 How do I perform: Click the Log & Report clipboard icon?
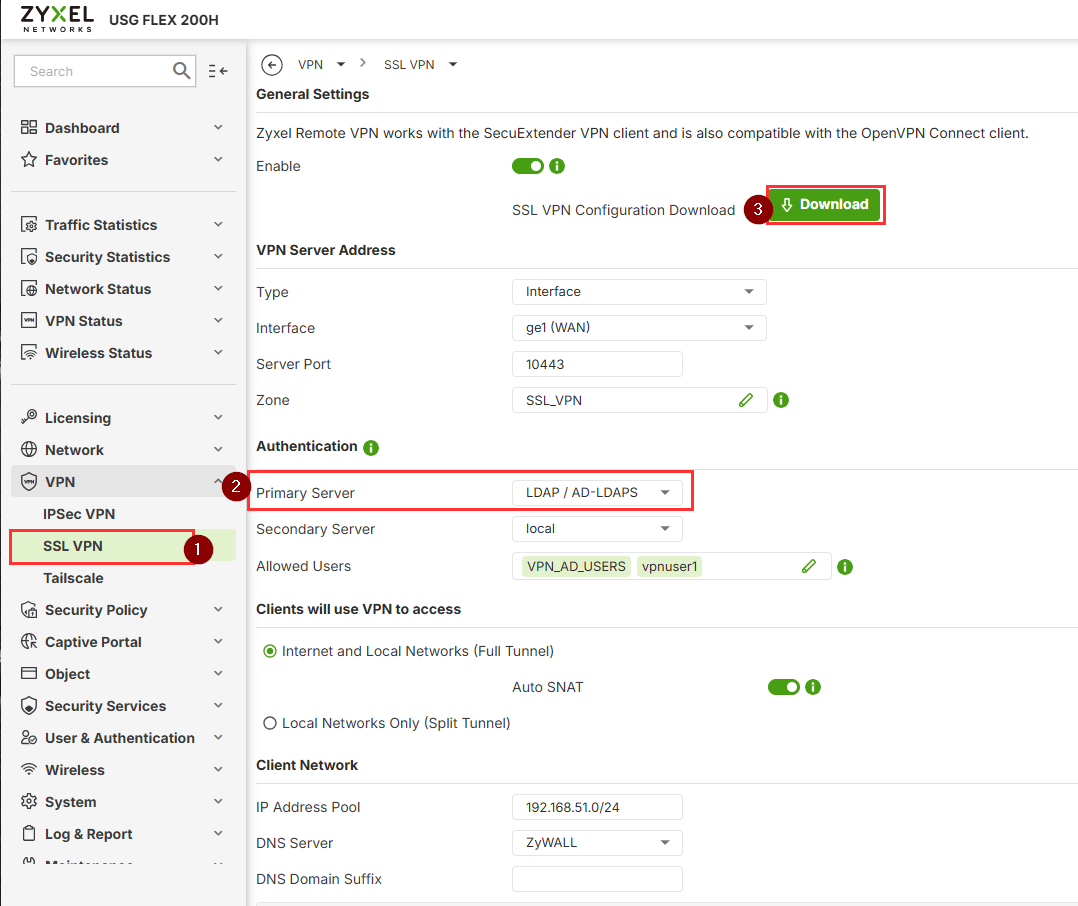click(x=29, y=833)
